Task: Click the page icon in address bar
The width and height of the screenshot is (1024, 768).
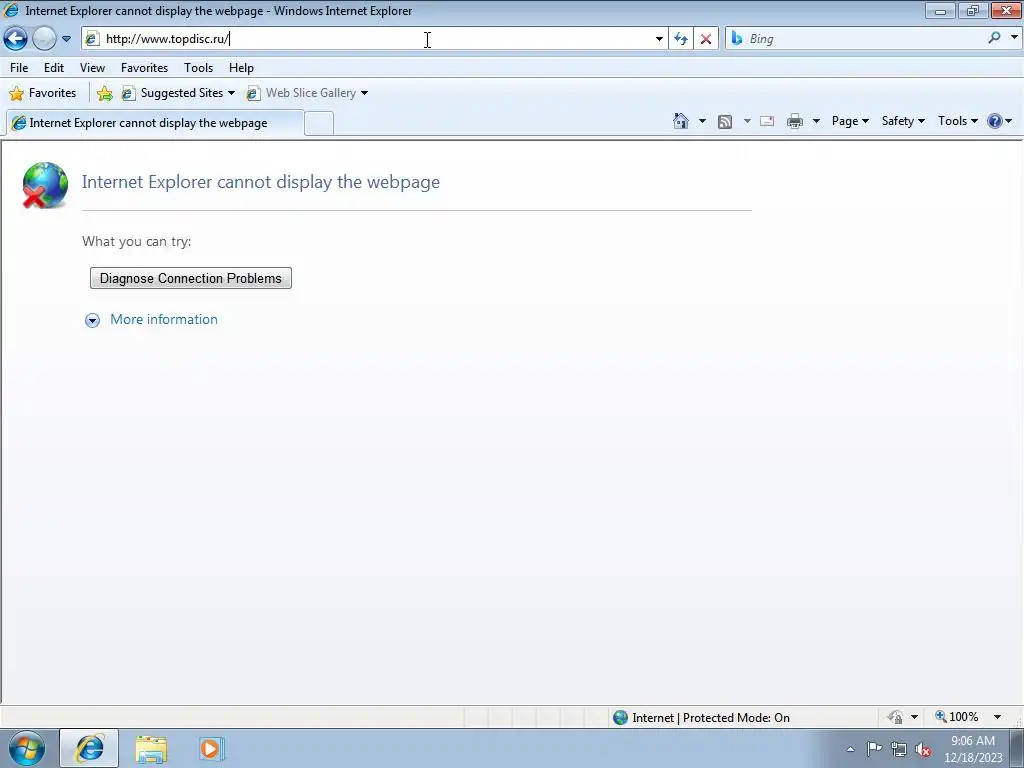Action: [x=92, y=39]
